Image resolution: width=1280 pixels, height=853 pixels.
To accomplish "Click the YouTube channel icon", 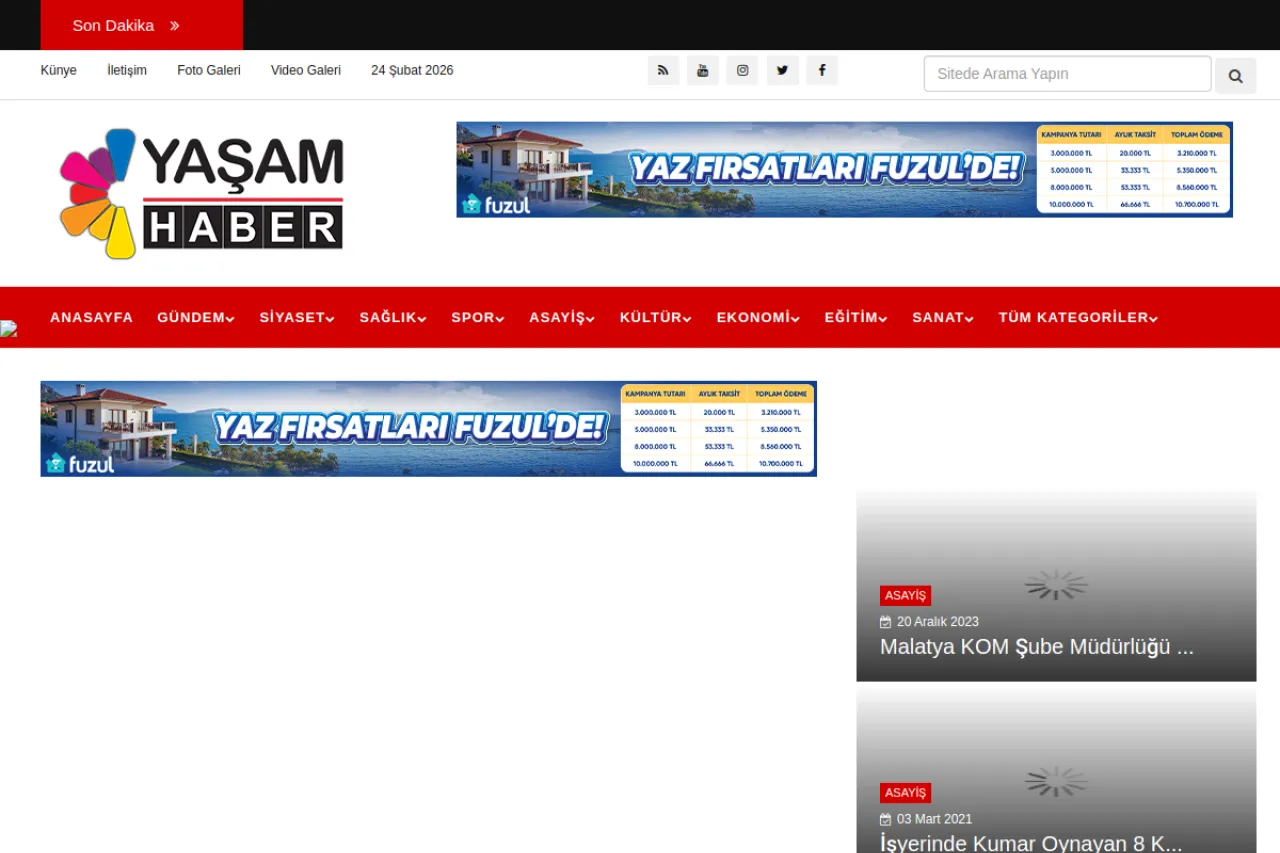I will [702, 70].
